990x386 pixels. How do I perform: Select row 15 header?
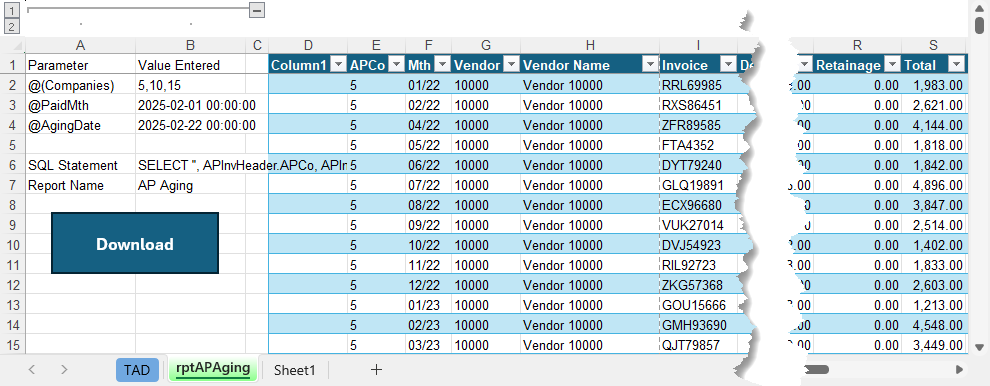click(x=13, y=346)
